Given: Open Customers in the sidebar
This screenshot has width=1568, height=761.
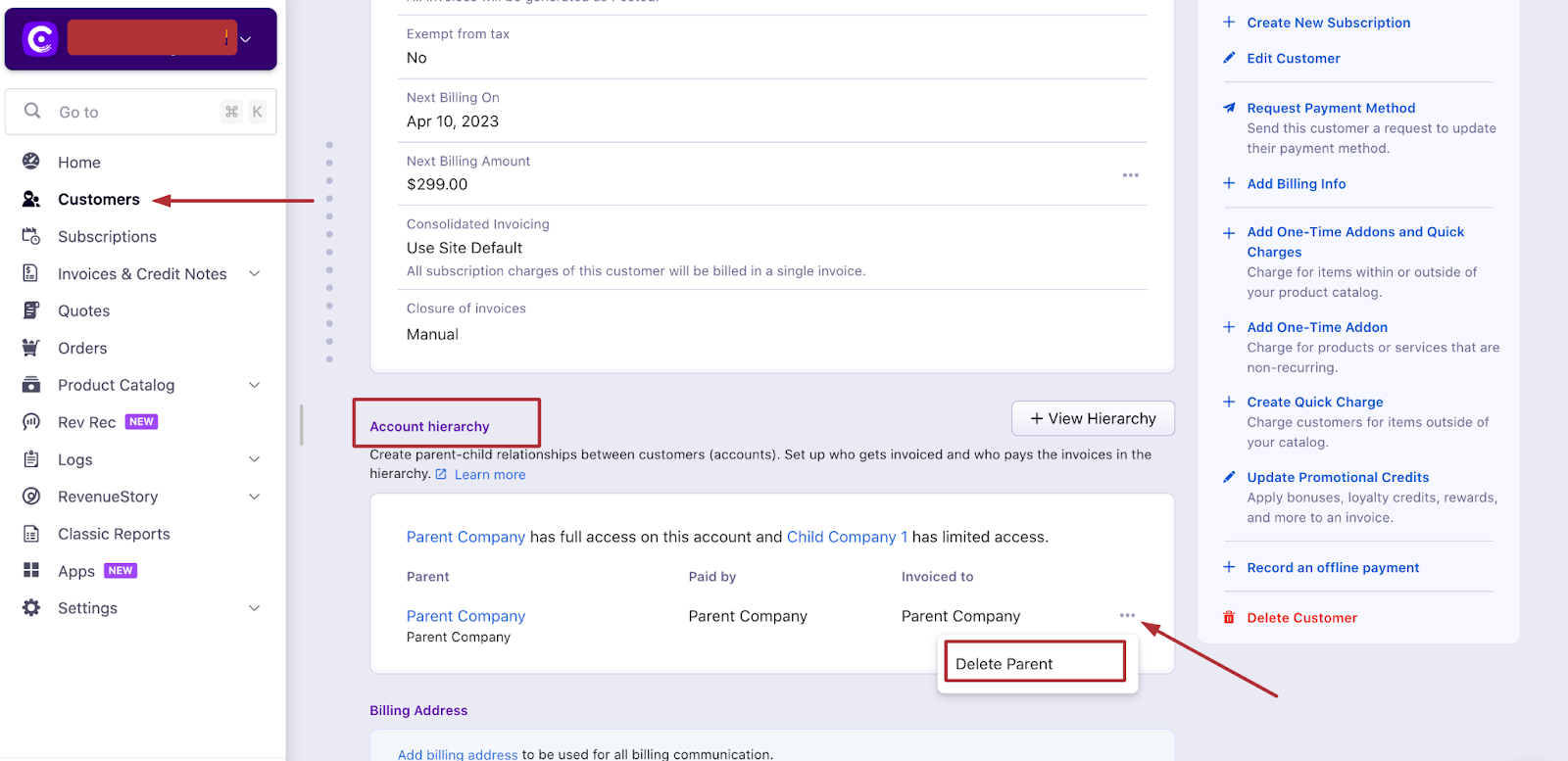Looking at the screenshot, I should [98, 199].
